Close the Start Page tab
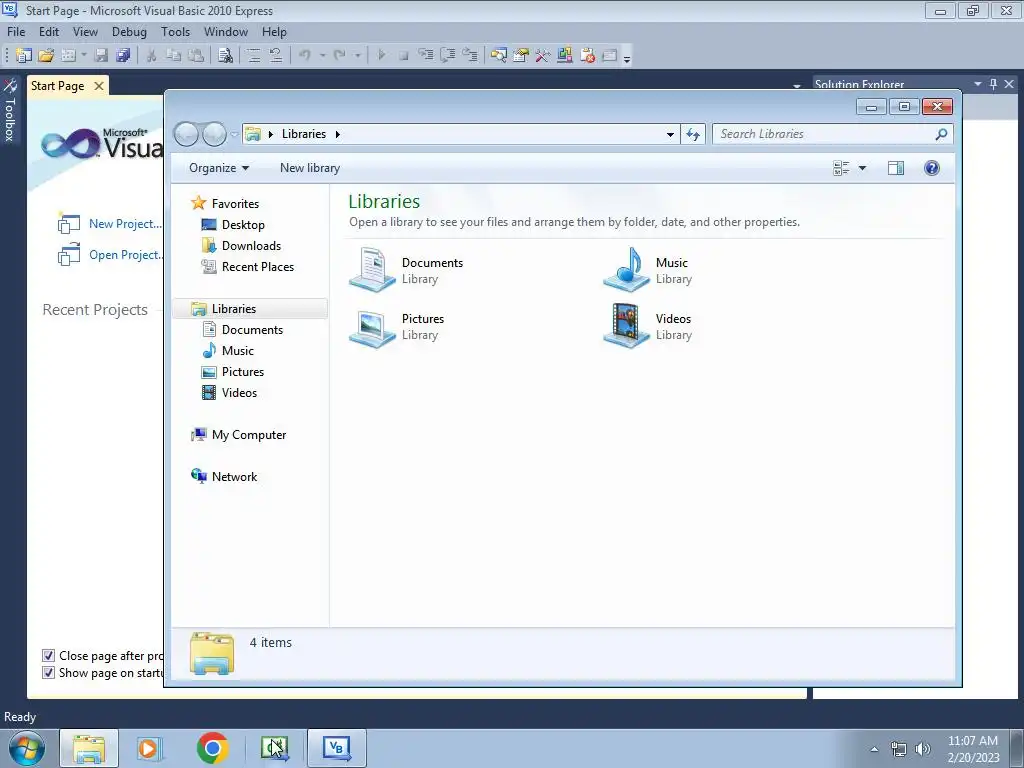This screenshot has height=768, width=1024. click(99, 86)
